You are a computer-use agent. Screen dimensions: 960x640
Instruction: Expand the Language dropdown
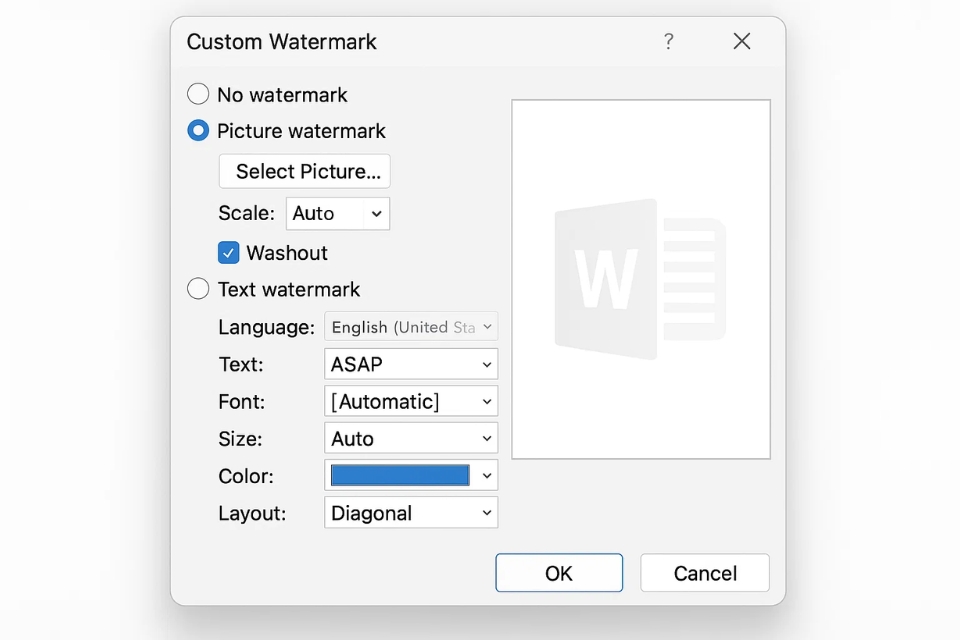point(411,327)
